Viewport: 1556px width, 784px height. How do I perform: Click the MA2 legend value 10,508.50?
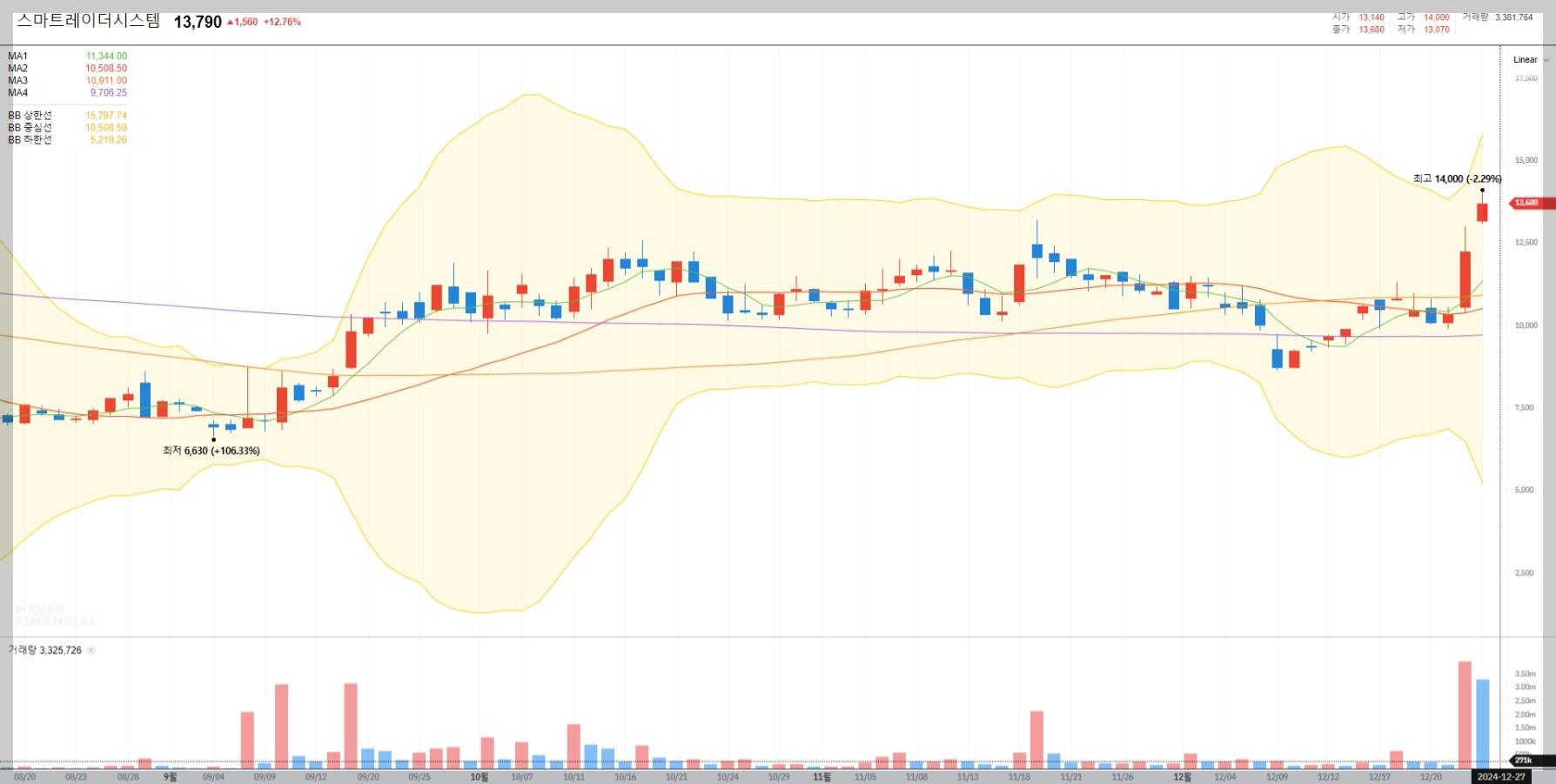click(x=106, y=68)
